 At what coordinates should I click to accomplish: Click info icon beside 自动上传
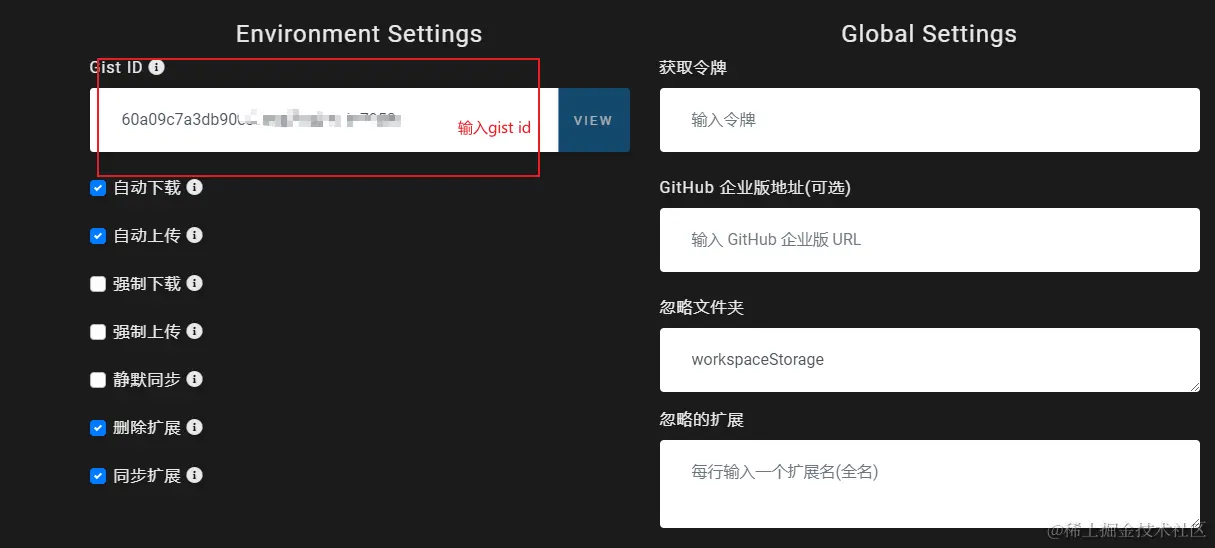coord(195,235)
